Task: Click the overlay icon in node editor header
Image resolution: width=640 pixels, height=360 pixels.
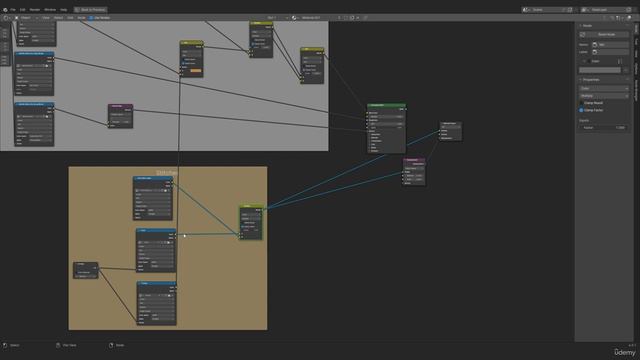Action: (630, 18)
